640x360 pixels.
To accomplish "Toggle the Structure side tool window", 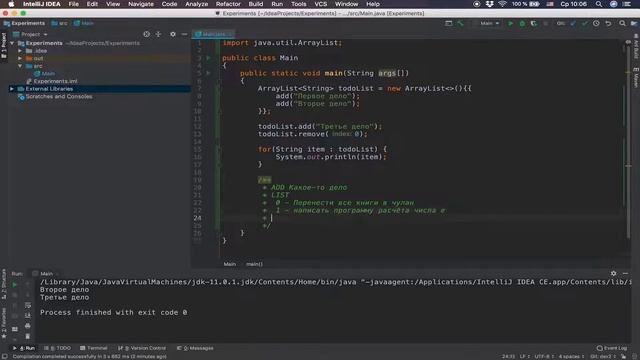I will click(4, 284).
